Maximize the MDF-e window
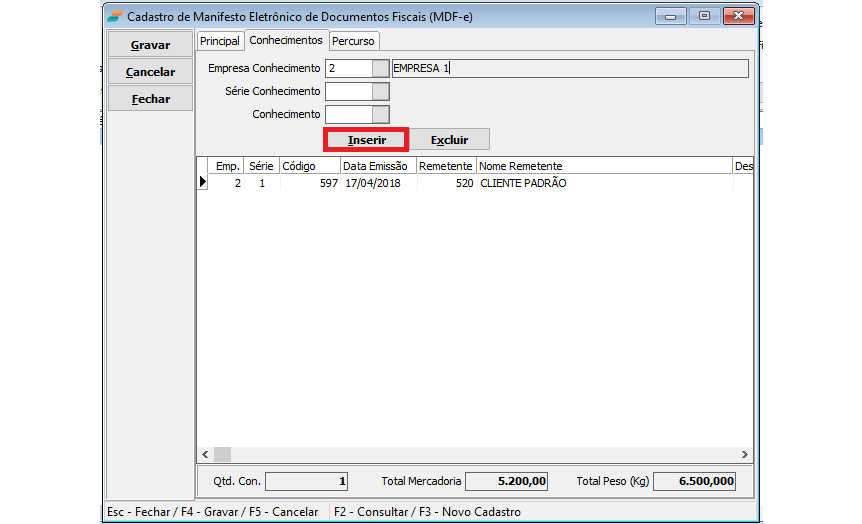Image resolution: width=862 pixels, height=524 pixels. tap(705, 17)
